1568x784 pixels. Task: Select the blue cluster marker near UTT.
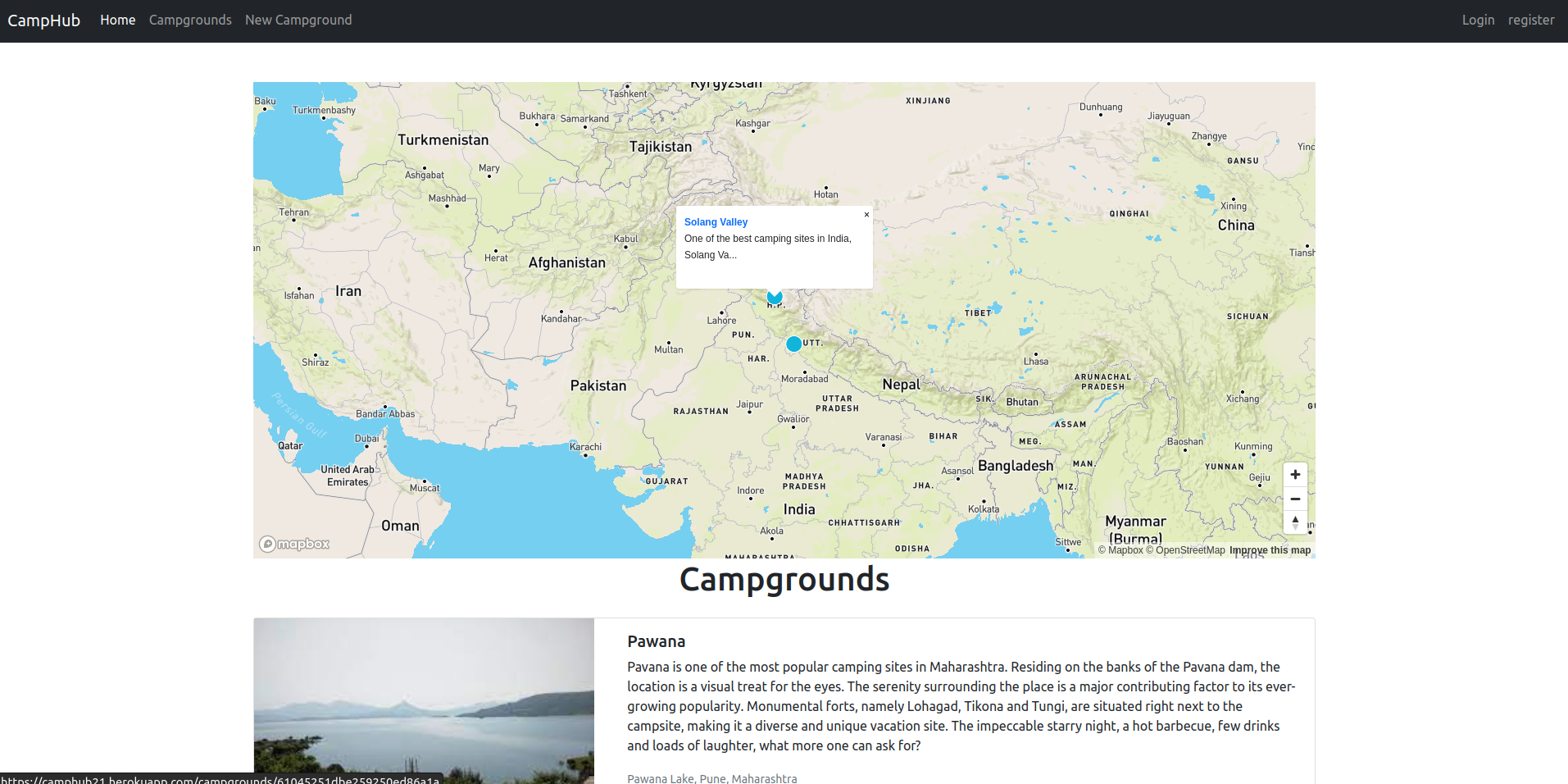point(793,344)
